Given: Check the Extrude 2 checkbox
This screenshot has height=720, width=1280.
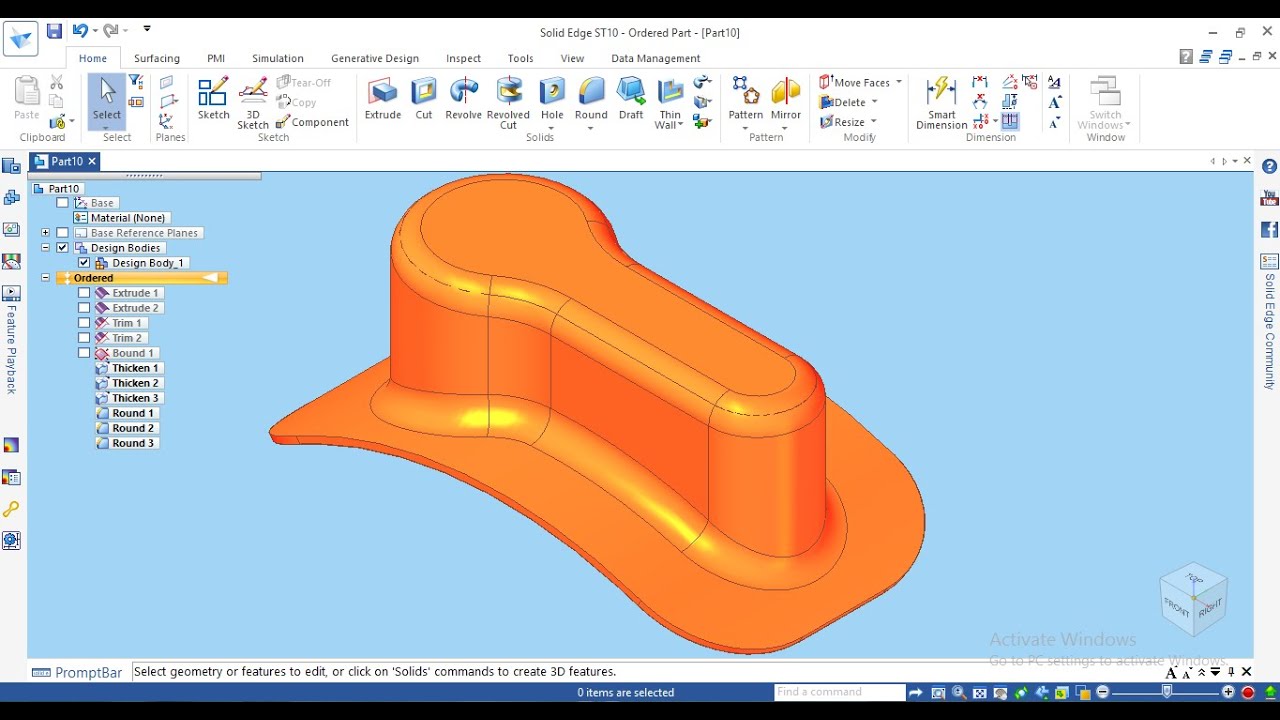Looking at the screenshot, I should 84,308.
